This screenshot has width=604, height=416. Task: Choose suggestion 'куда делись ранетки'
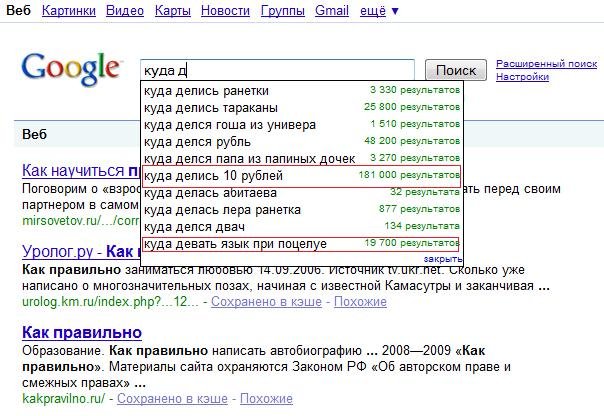pyautogui.click(x=206, y=91)
